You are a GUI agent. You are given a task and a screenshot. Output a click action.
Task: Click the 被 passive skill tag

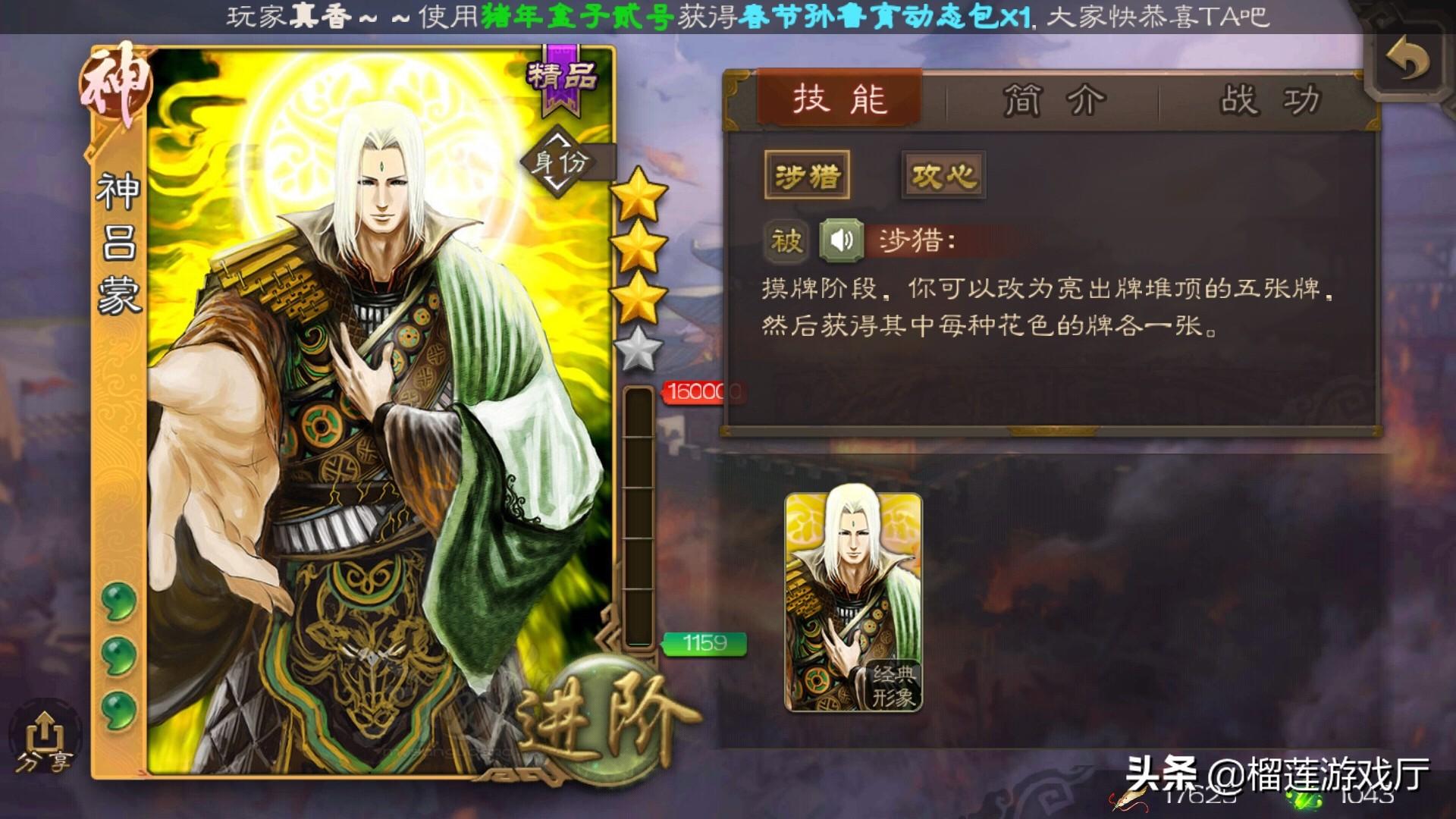click(786, 240)
